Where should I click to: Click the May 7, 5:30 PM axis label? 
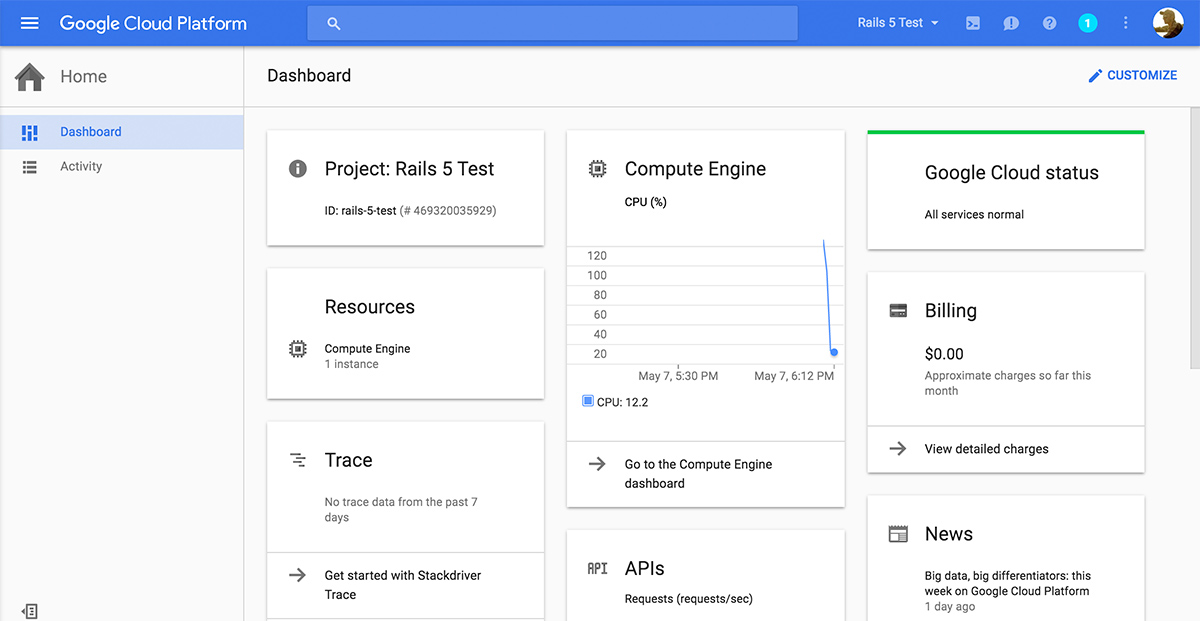(x=678, y=376)
